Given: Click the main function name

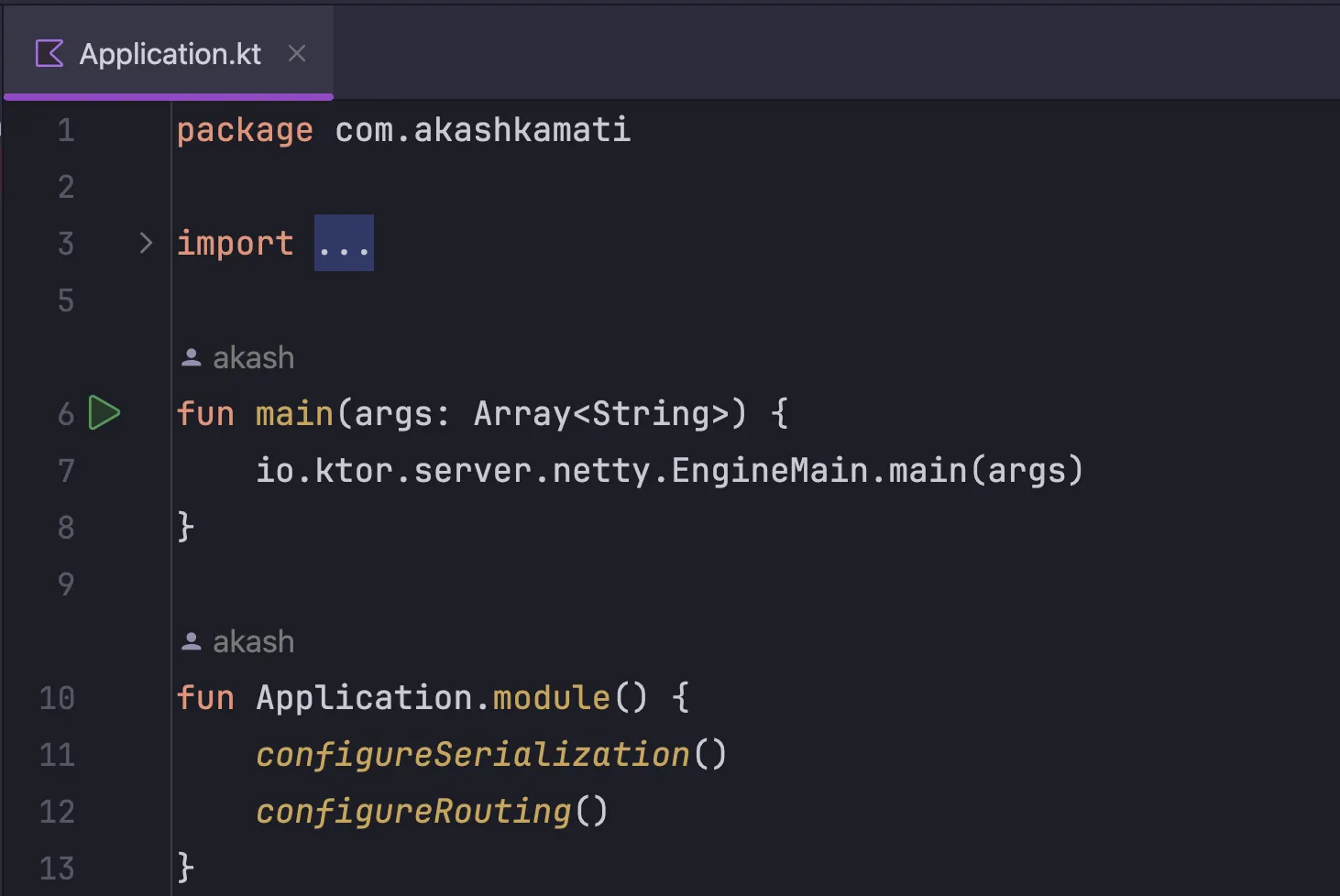Looking at the screenshot, I should click(293, 414).
